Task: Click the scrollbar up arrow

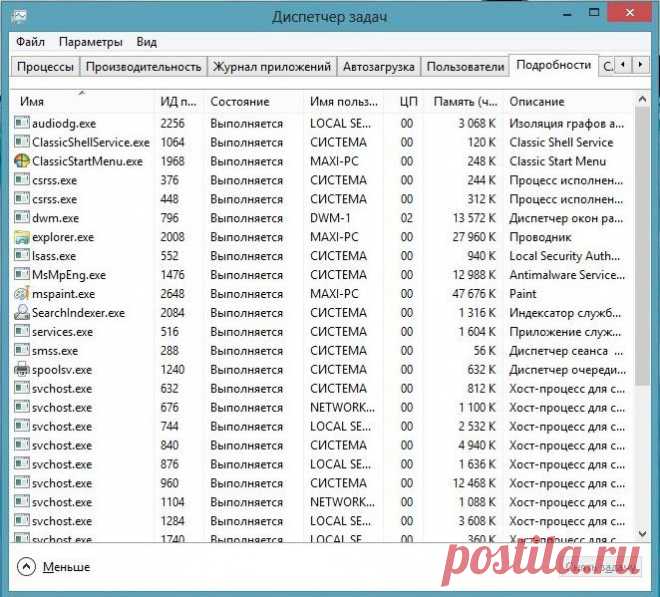Action: [x=642, y=100]
